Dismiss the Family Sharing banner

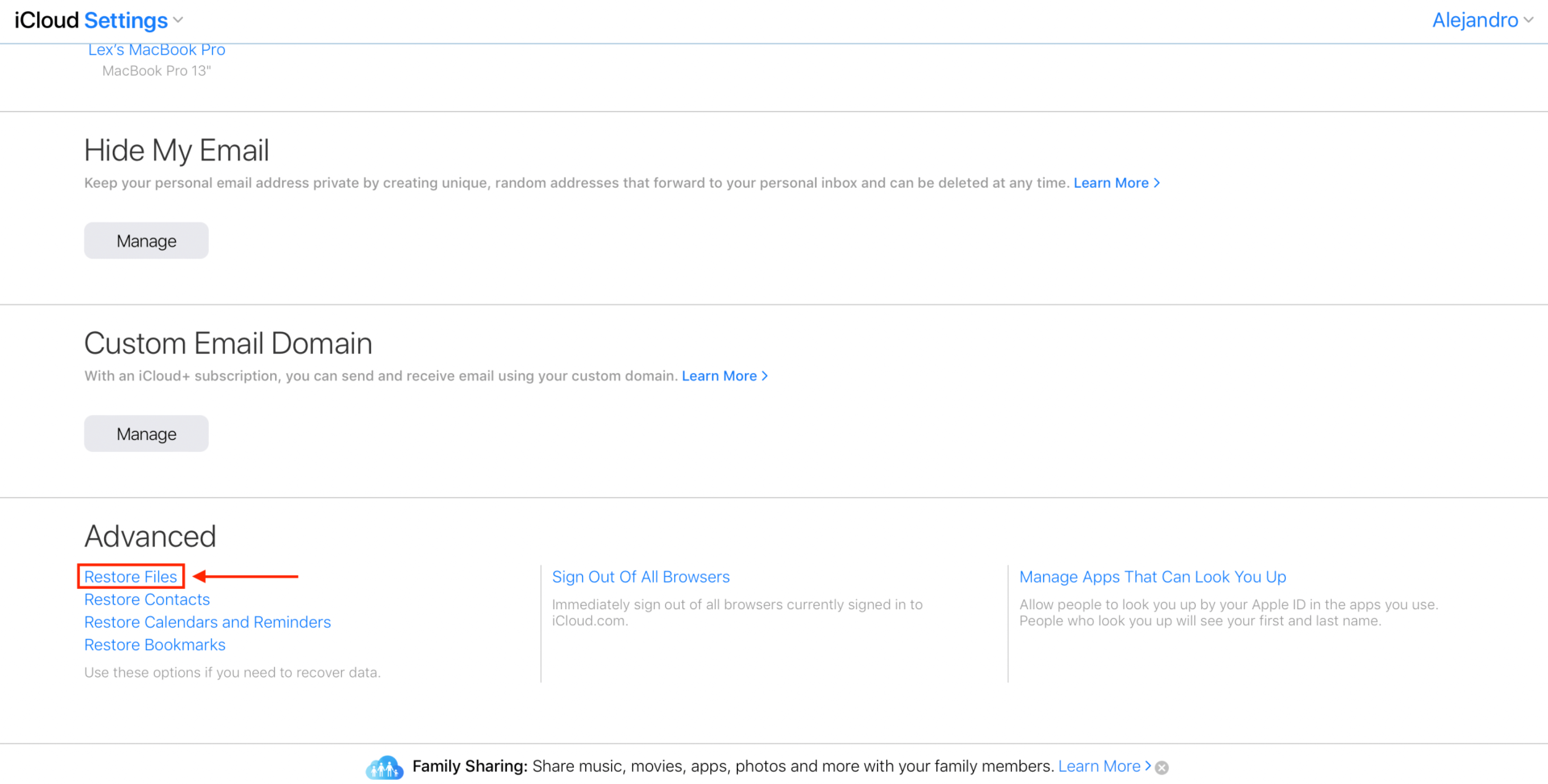pyautogui.click(x=1161, y=767)
